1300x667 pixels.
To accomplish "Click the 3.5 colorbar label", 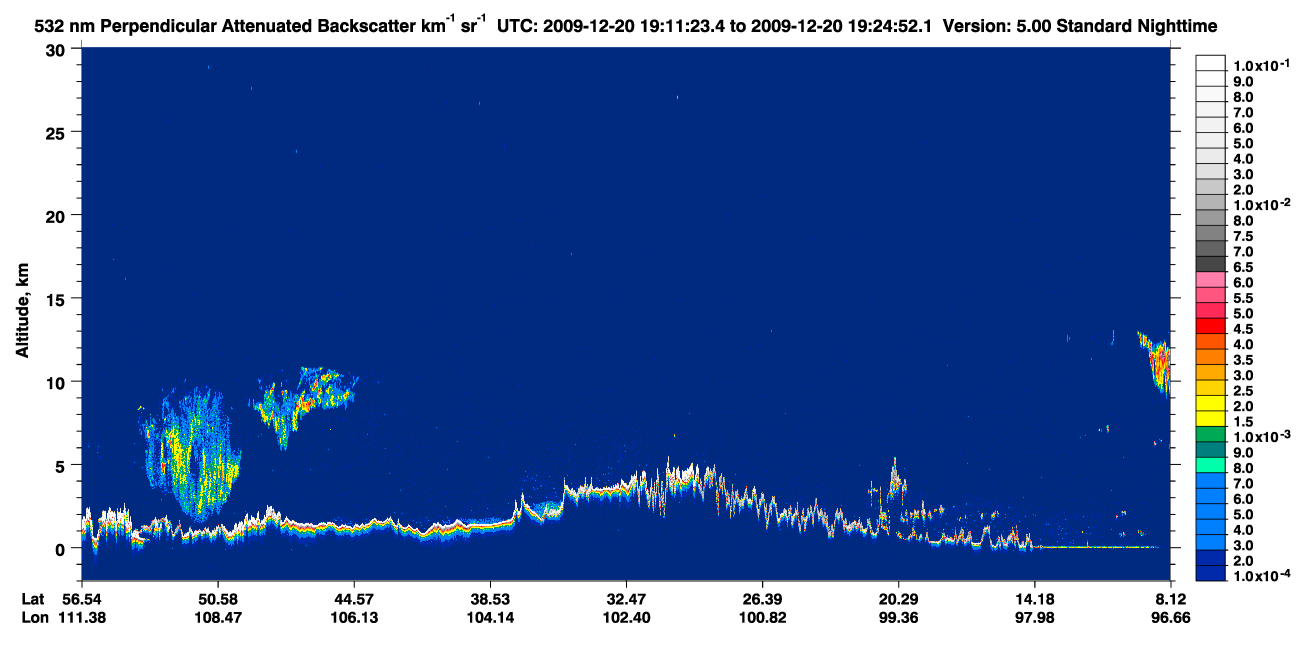I will [1243, 360].
